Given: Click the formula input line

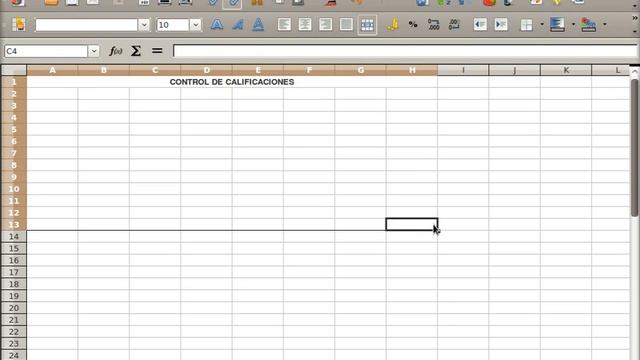Looking at the screenshot, I should point(405,51).
